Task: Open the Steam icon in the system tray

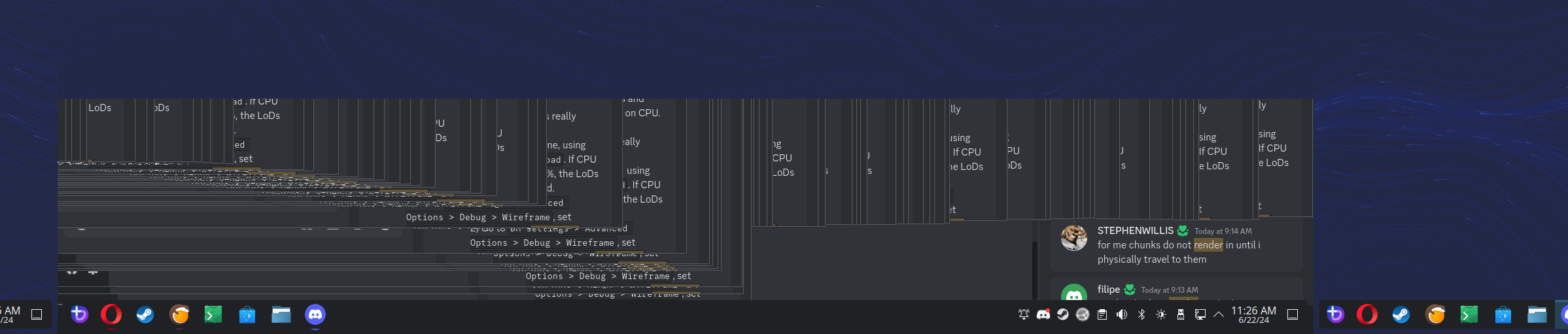Action: pyautogui.click(x=1063, y=314)
